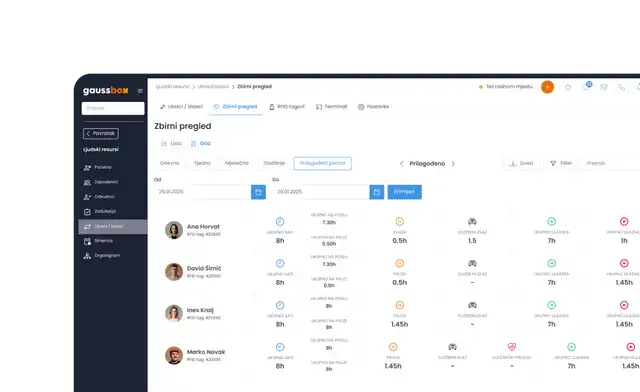Viewport: 640px width, 392px height.
Task: Go to next period with right chevron
Action: 453,163
